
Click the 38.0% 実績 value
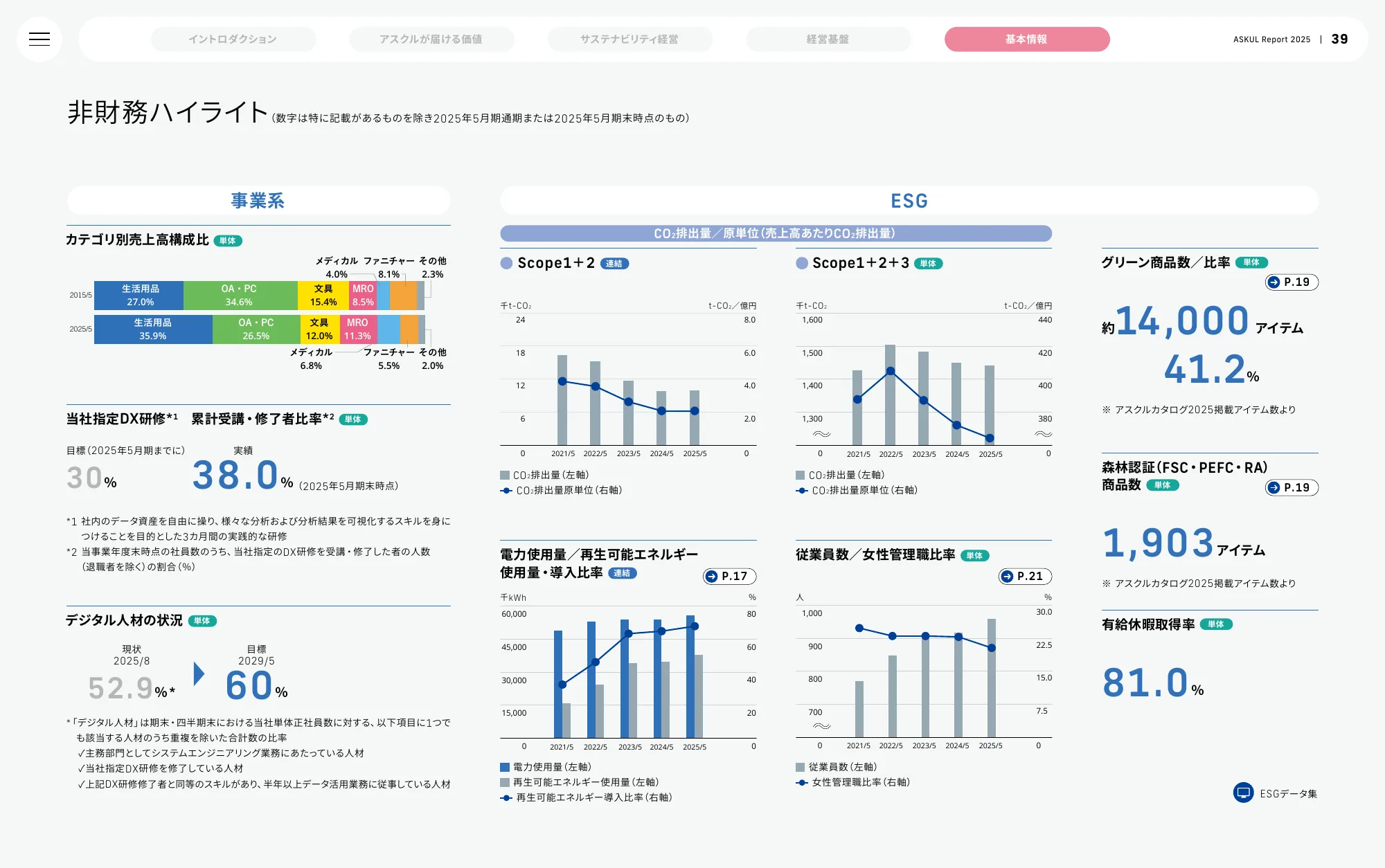point(242,476)
